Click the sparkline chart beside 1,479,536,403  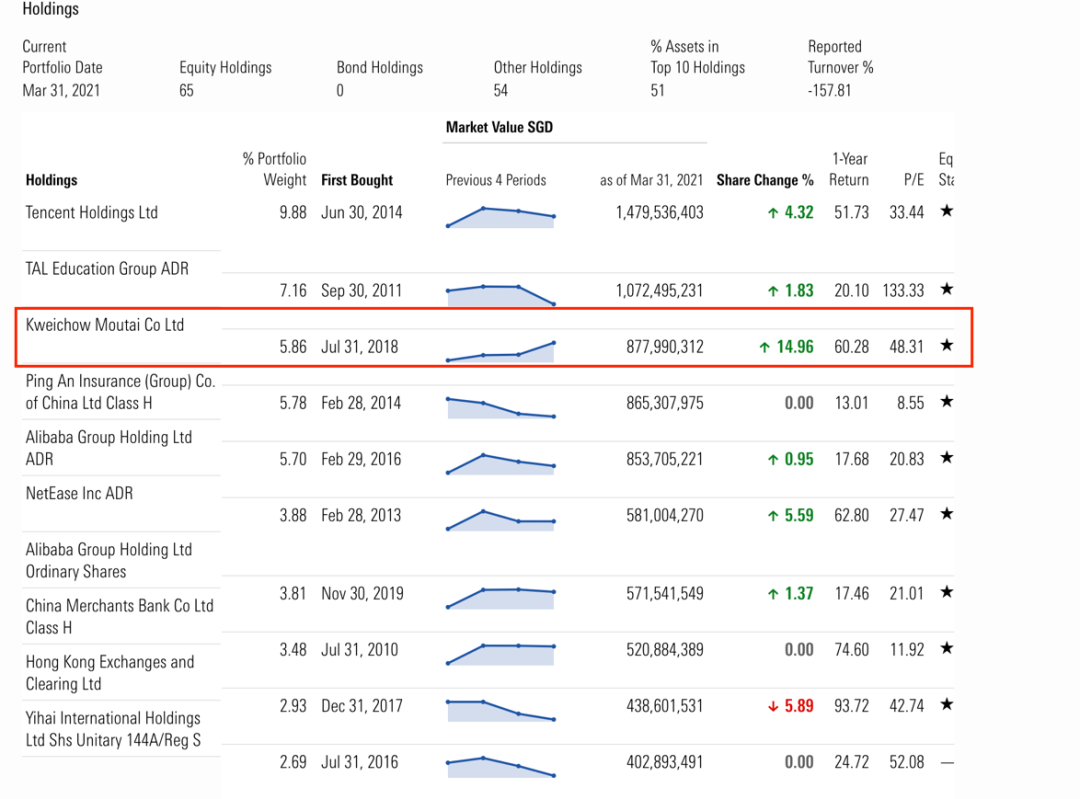tap(500, 216)
